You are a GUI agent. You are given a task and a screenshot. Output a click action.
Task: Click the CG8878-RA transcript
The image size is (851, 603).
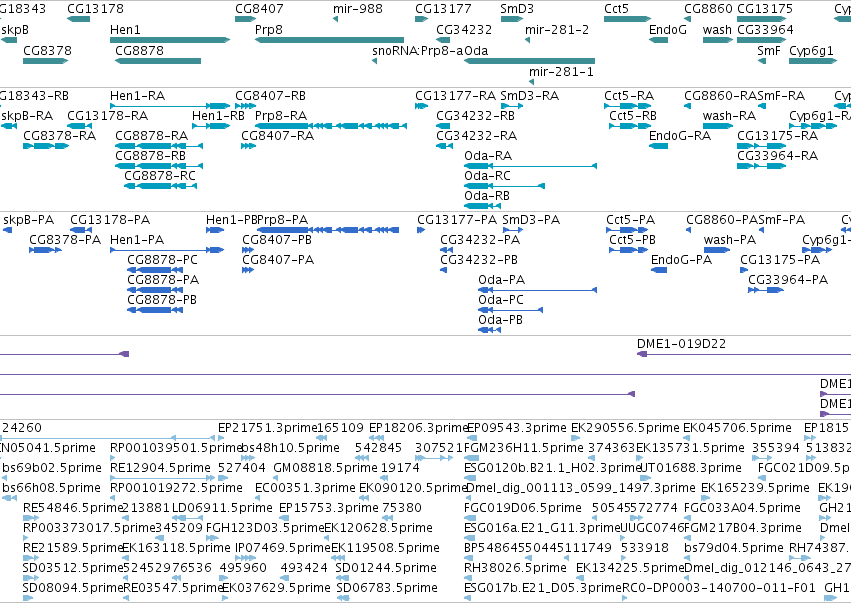pyautogui.click(x=159, y=146)
